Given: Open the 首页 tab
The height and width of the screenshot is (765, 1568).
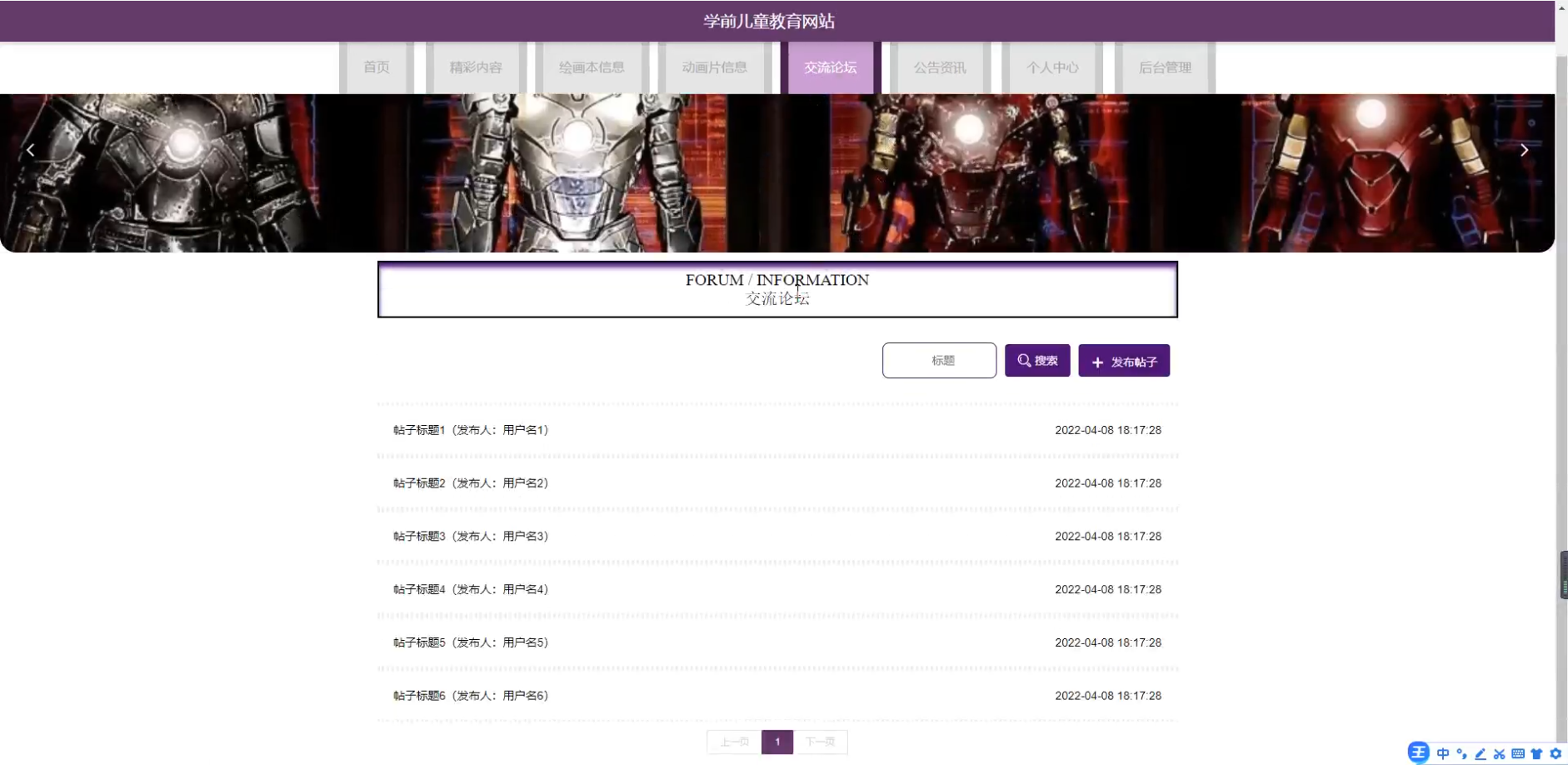Looking at the screenshot, I should click(x=377, y=67).
